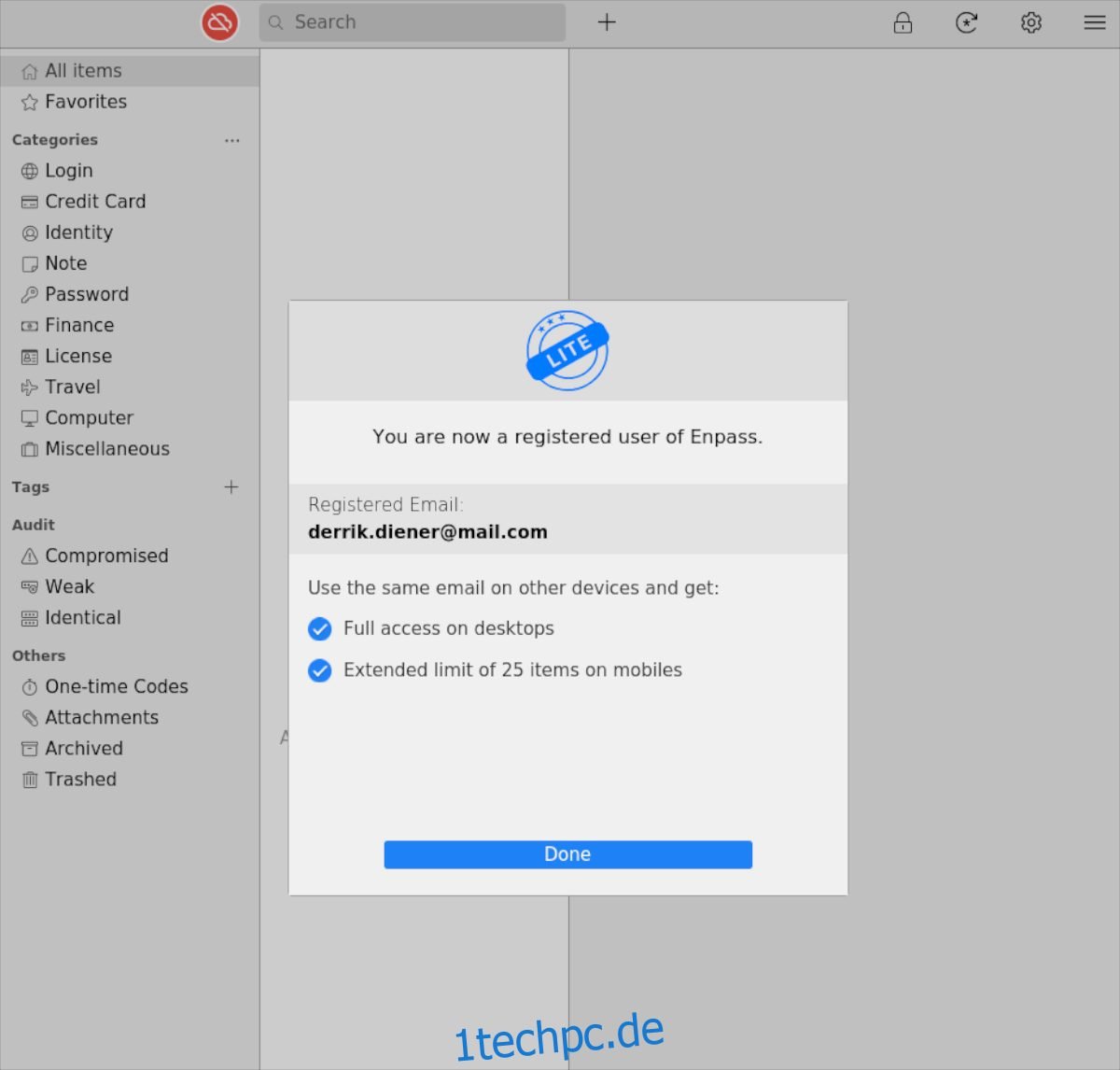Click the Audit section header
Screen dimensions: 1120x1070
pos(34,525)
